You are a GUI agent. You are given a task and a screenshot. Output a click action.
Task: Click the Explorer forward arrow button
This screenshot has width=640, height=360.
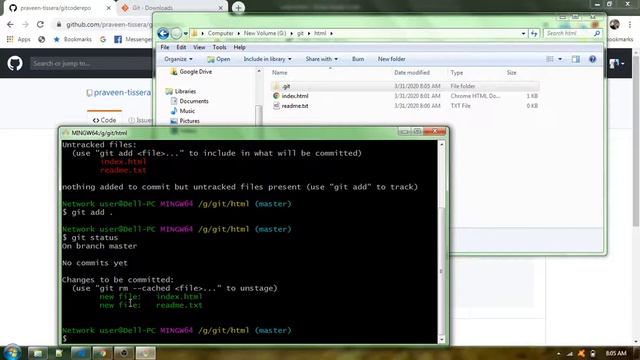click(176, 33)
